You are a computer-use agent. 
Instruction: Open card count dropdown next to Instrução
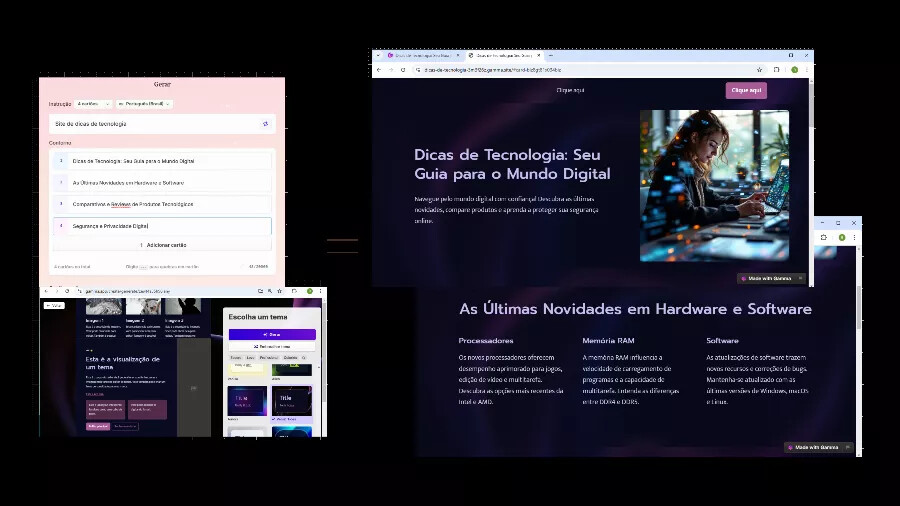click(93, 104)
